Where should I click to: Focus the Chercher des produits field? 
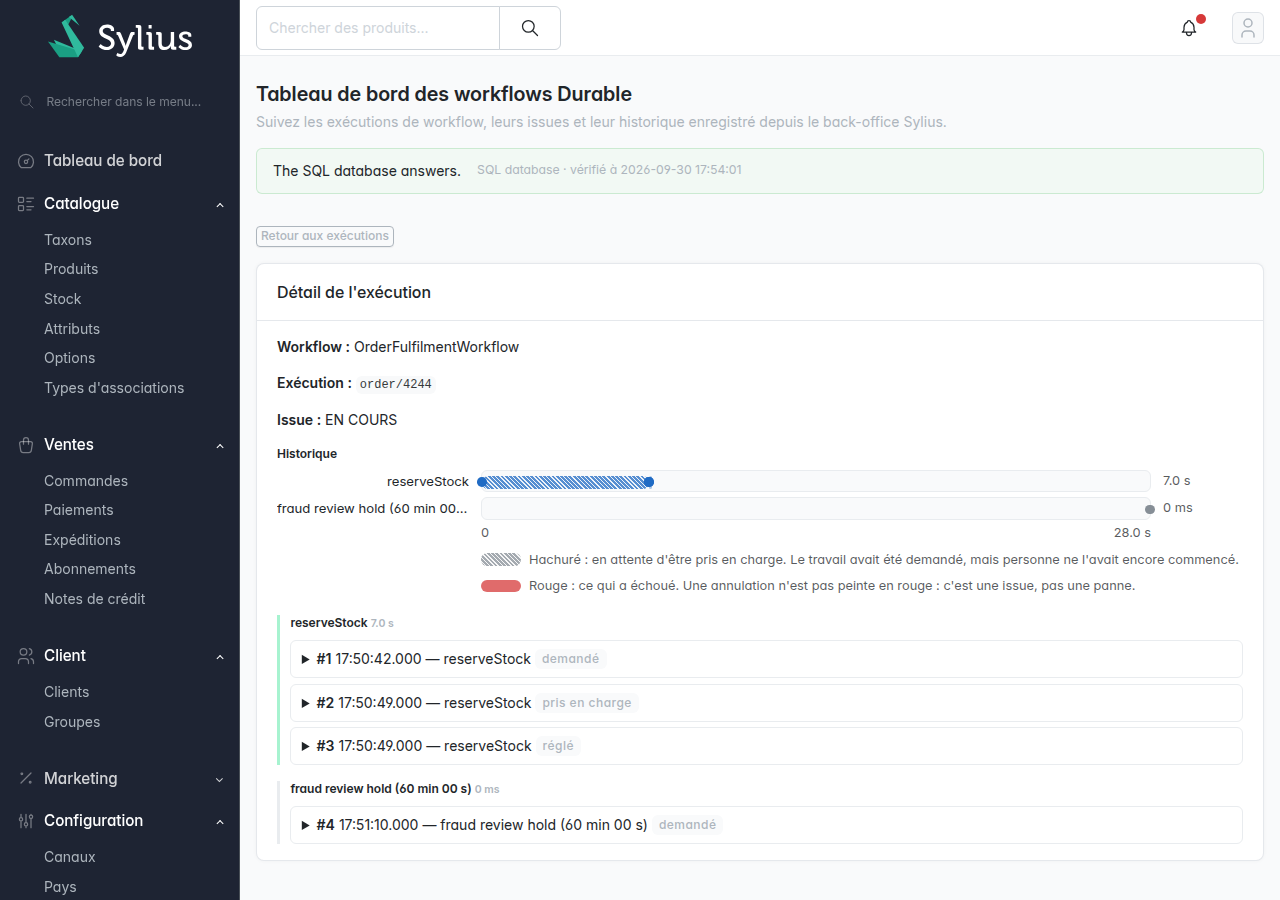tap(378, 28)
